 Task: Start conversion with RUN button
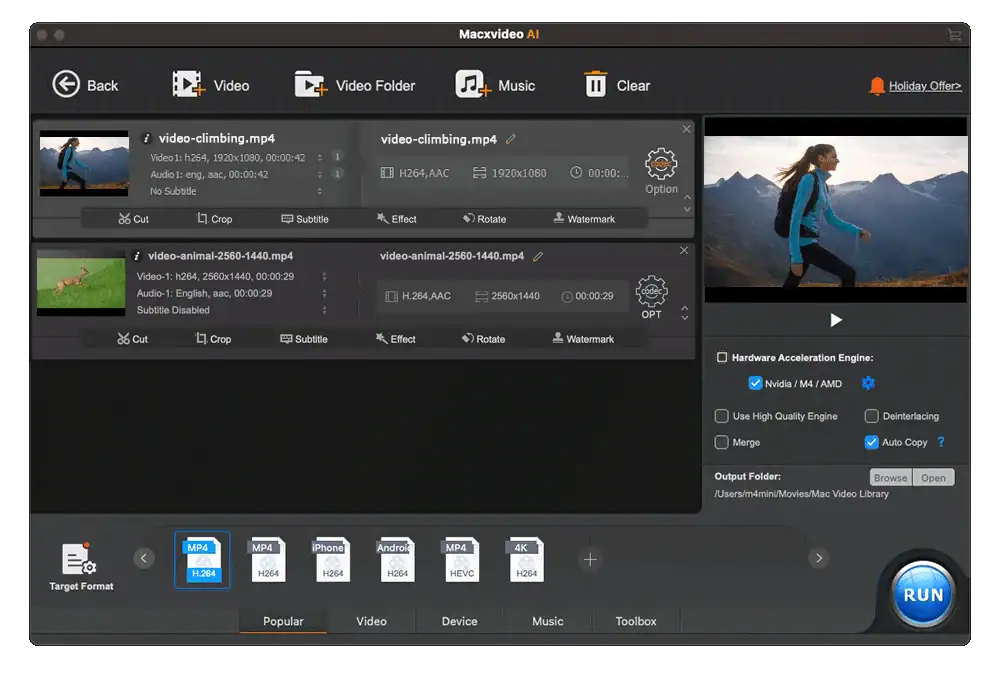tap(923, 595)
